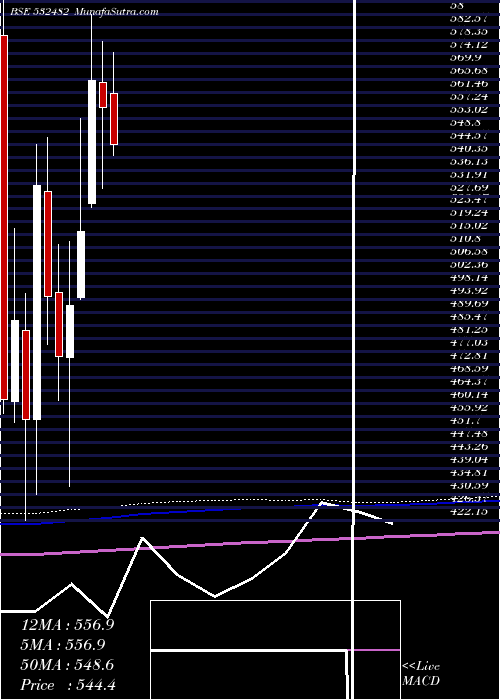Click the 548.8 price axis label
This screenshot has width=500, height=700.
pyautogui.click(x=467, y=122)
